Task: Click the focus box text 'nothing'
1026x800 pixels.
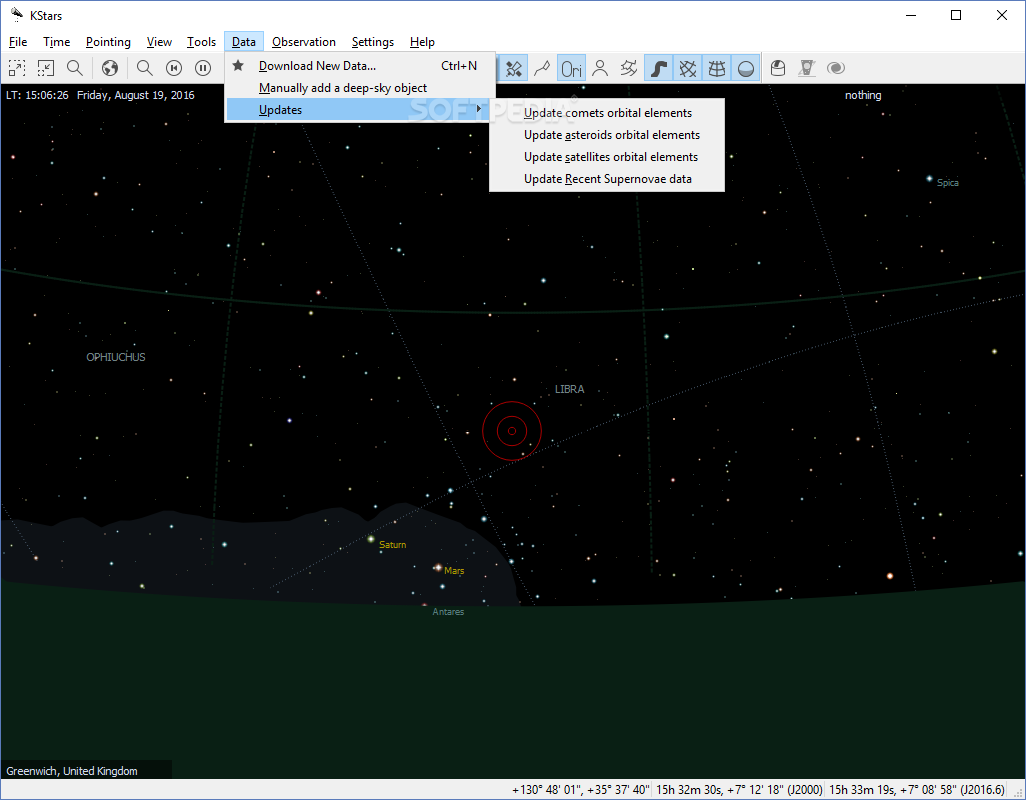Action: click(x=863, y=95)
